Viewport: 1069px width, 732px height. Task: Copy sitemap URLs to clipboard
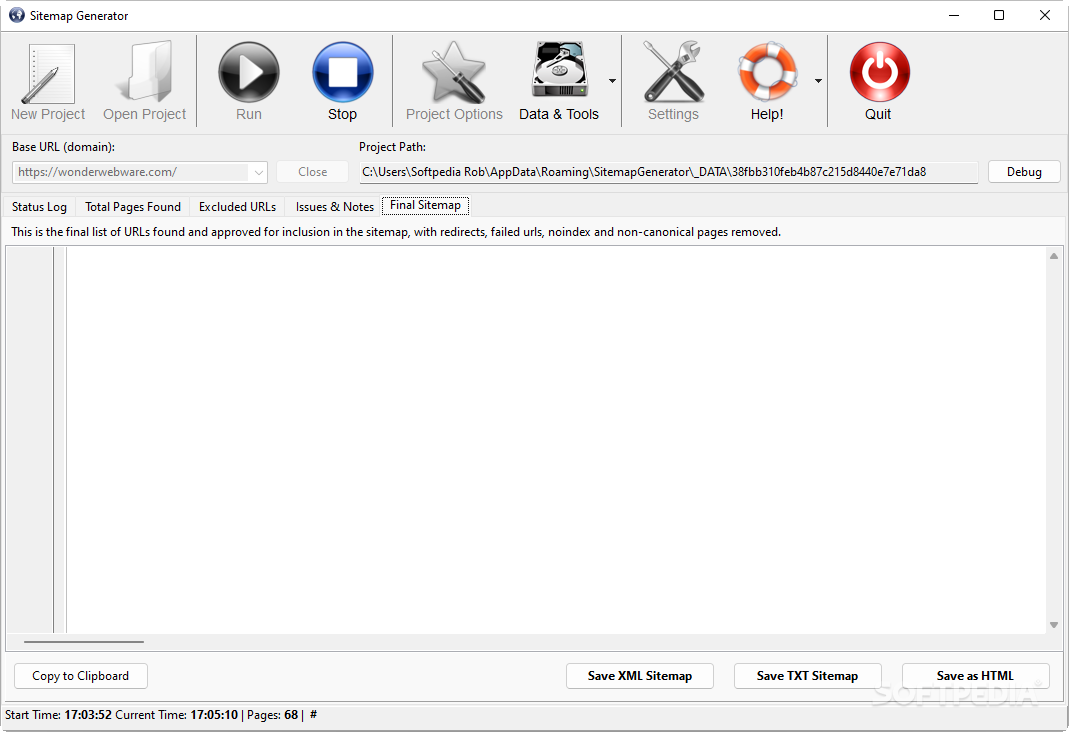[80, 675]
